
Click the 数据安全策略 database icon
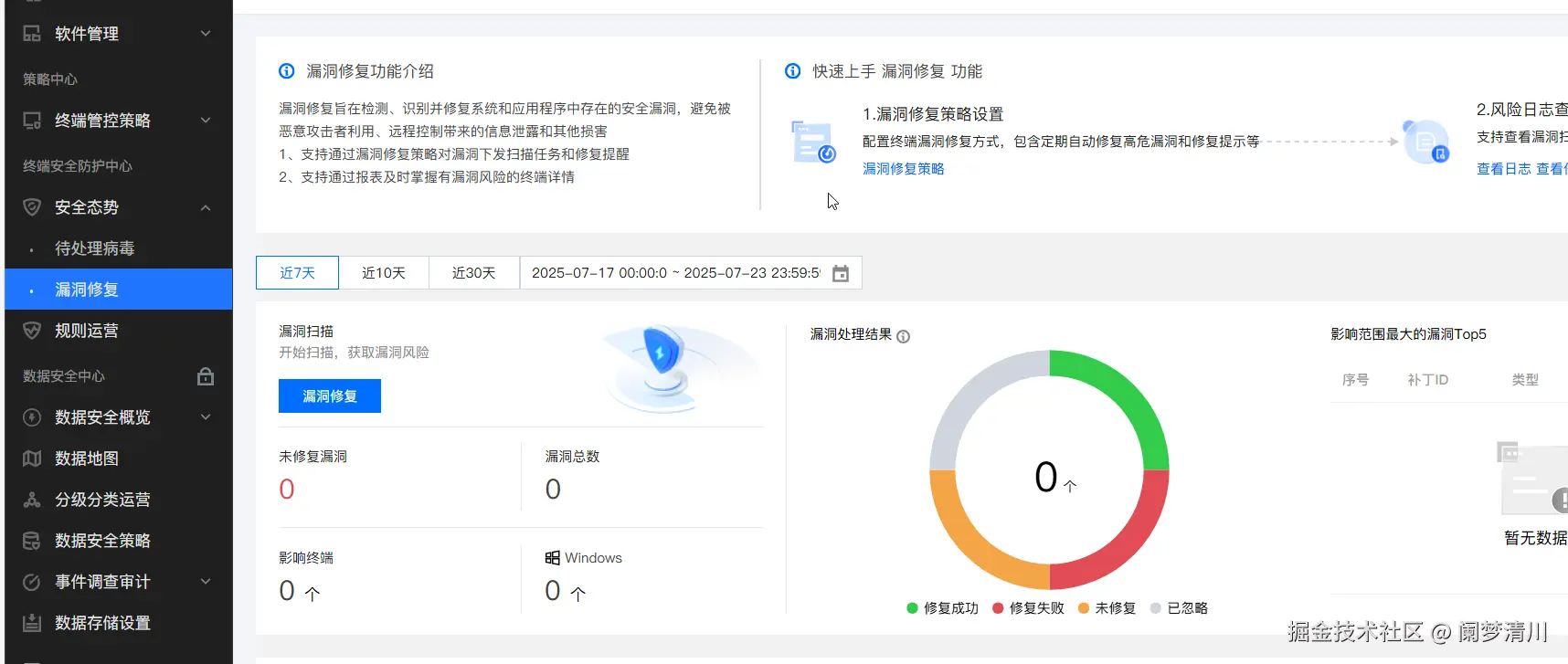32,541
